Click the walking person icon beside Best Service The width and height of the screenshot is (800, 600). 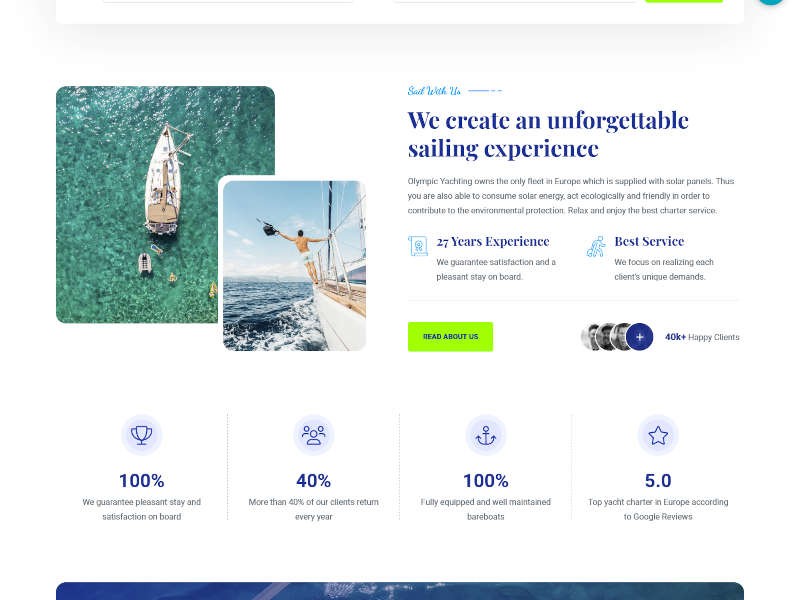596,246
